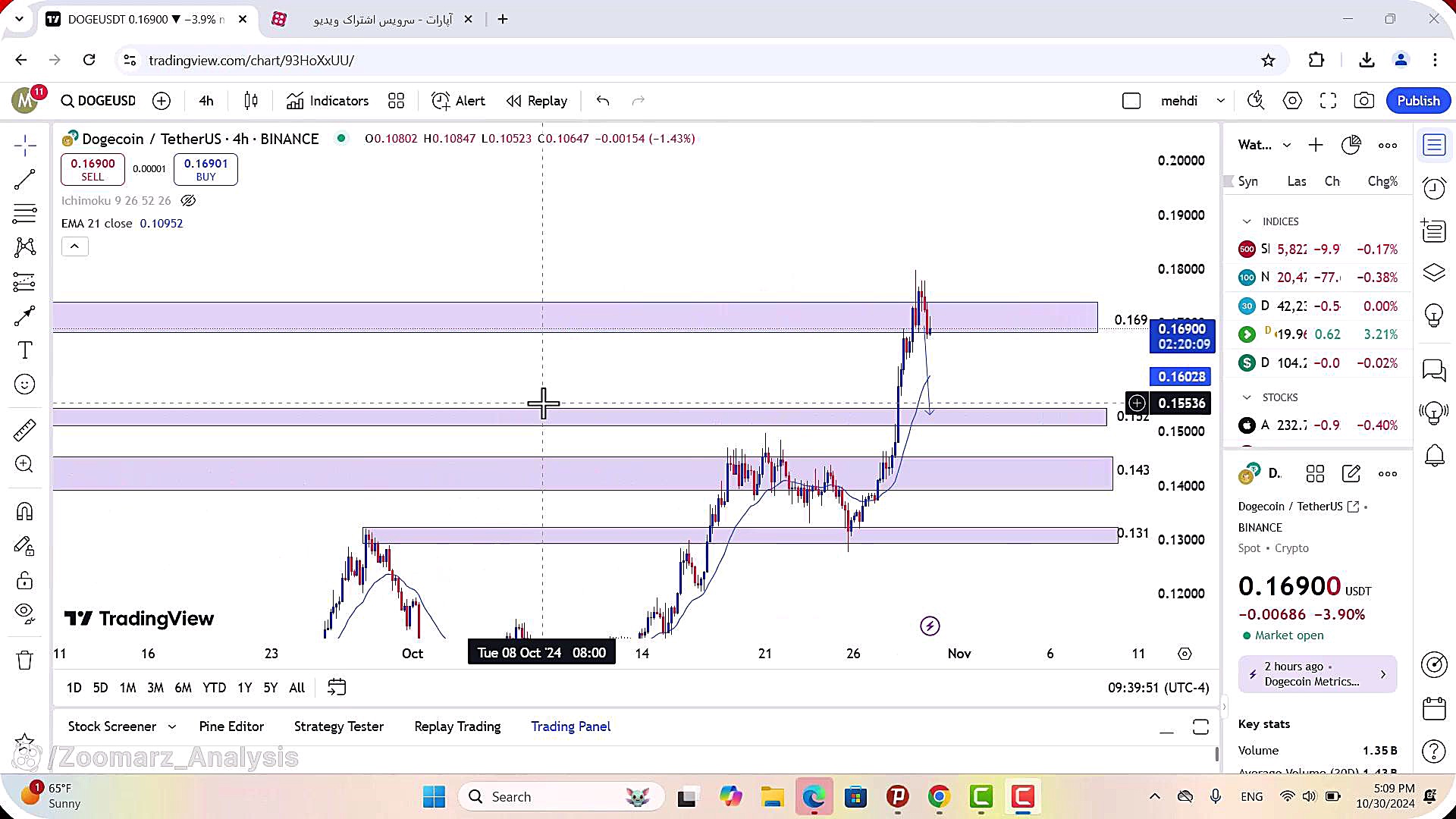Viewport: 1456px width, 819px height.
Task: Toggle Ichimoku indicator visibility
Action: coord(188,201)
